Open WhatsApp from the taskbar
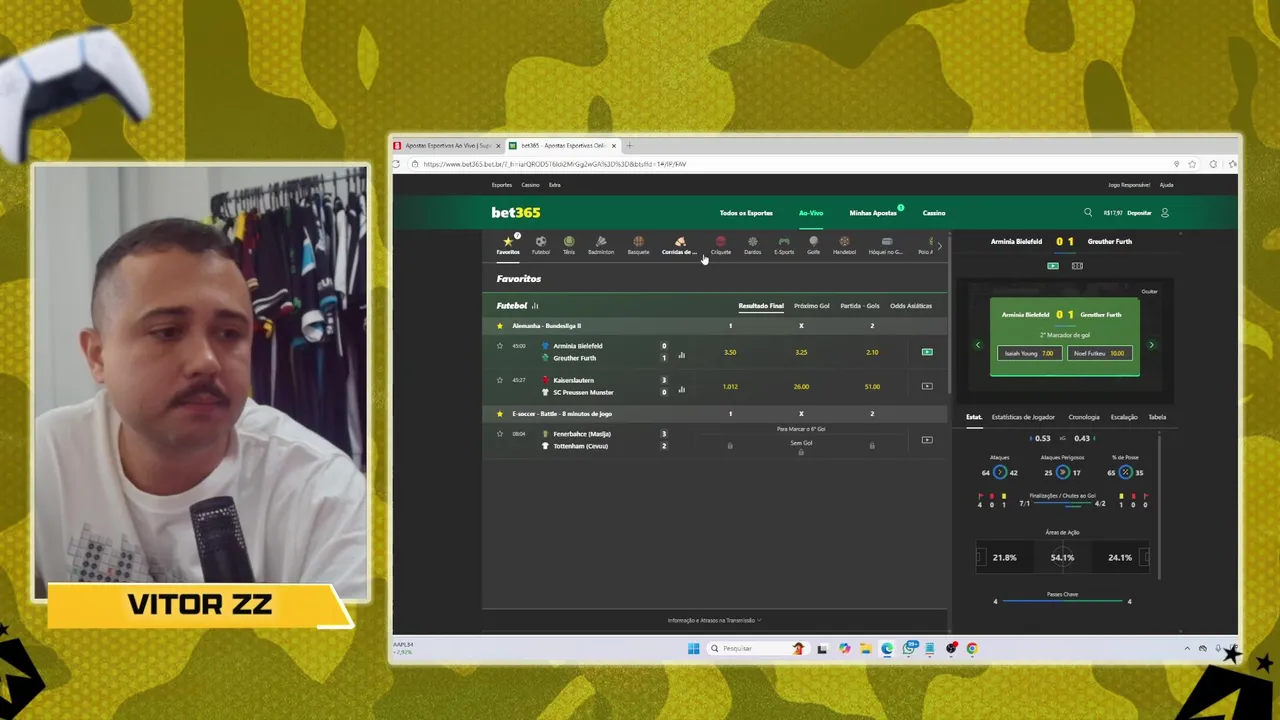The height and width of the screenshot is (720, 1280). (909, 648)
